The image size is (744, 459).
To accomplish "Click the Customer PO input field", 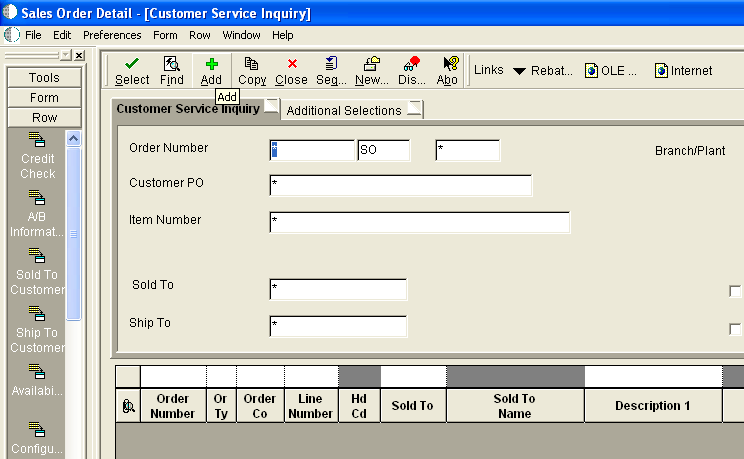I will (400, 185).
